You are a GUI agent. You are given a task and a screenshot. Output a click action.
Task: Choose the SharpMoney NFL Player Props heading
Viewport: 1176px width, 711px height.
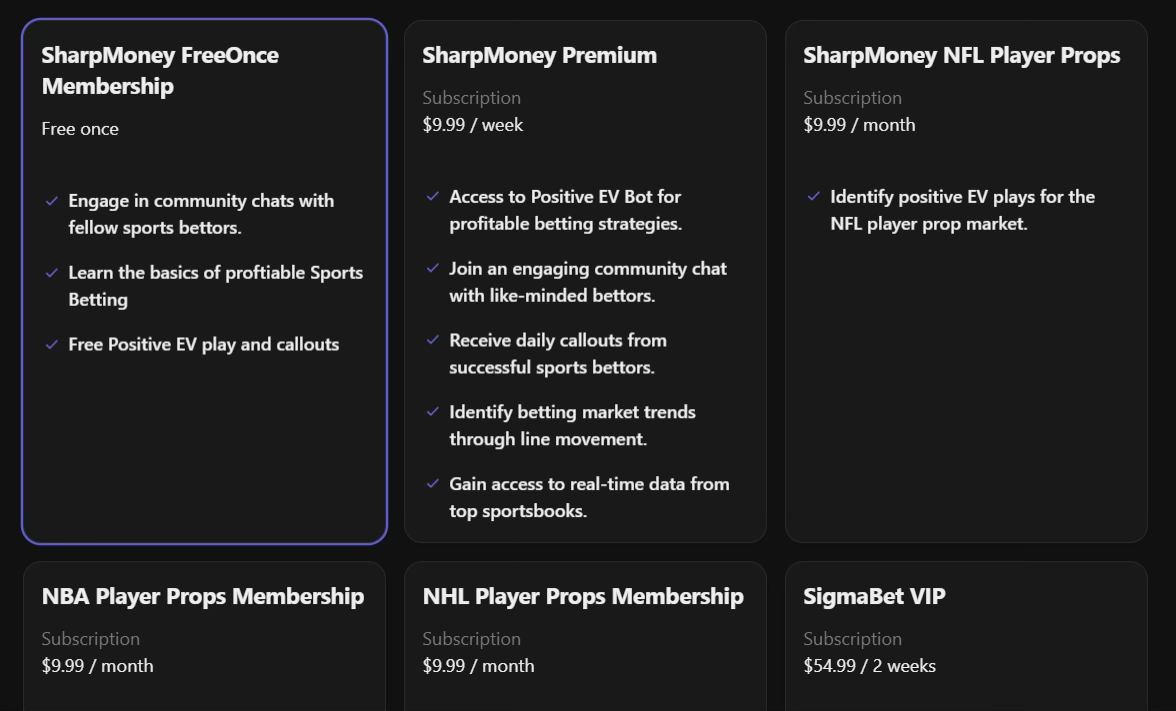[962, 55]
